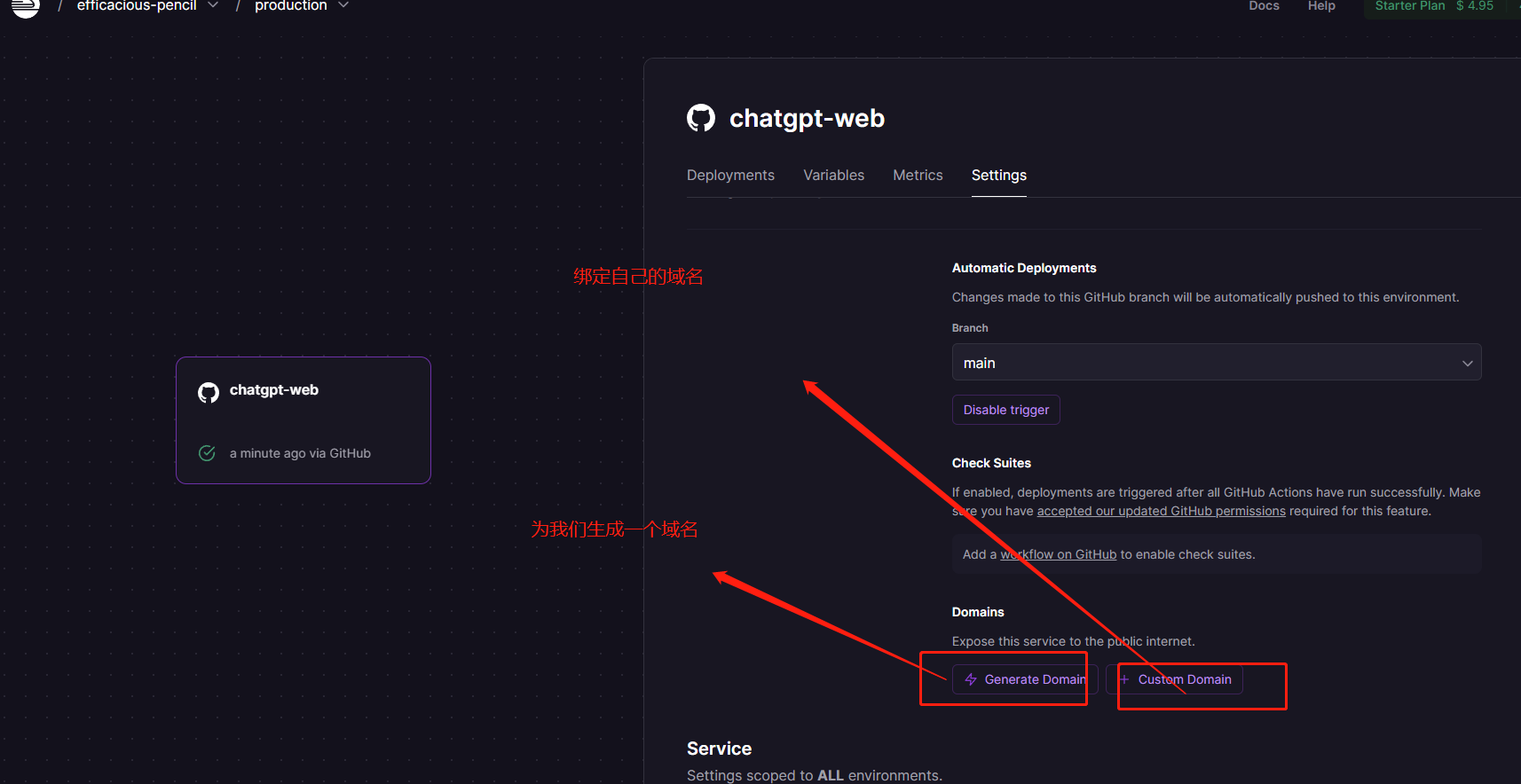Click the lightning bolt Generate Domain icon

(971, 679)
